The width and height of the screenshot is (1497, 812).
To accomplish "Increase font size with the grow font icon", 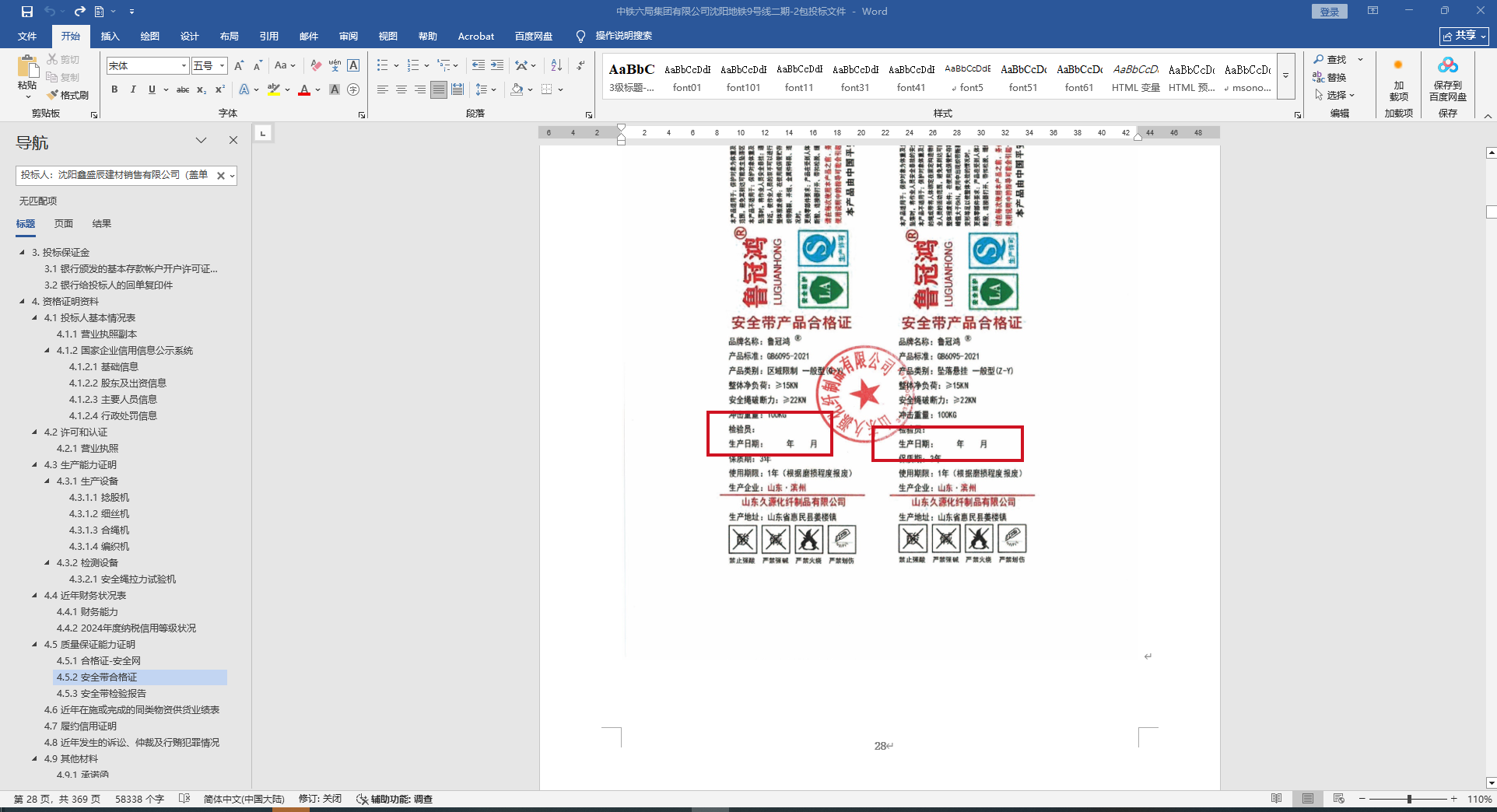I will (239, 66).
